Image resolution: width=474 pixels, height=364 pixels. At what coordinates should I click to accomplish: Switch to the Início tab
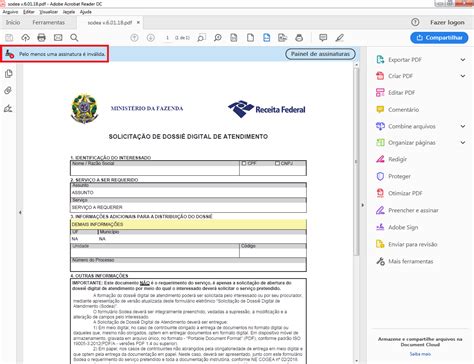point(13,22)
